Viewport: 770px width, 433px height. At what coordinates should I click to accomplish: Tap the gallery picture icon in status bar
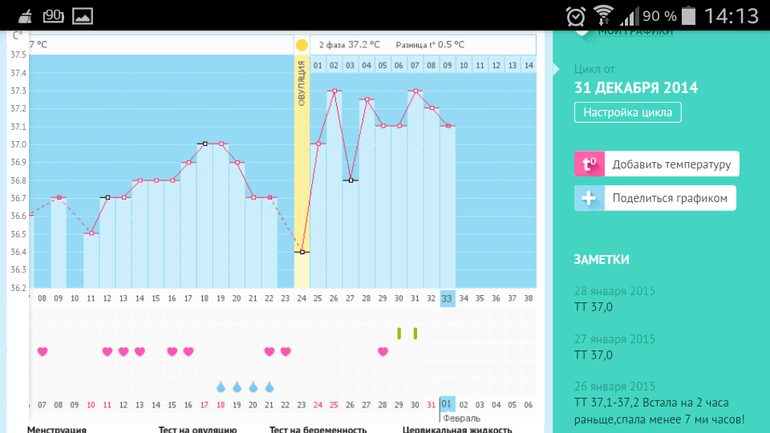pos(83,15)
